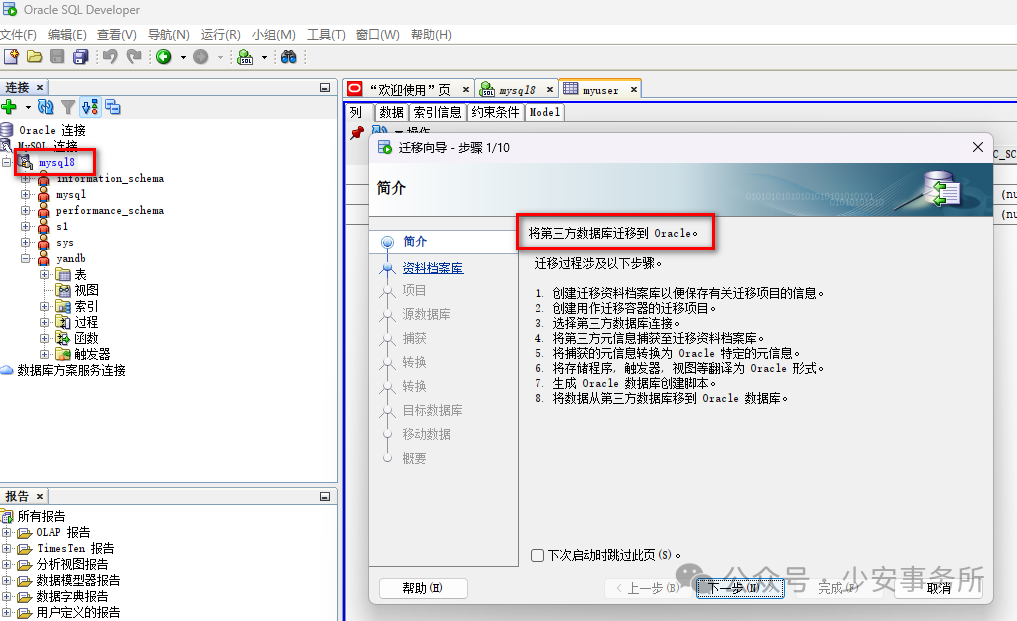1017x621 pixels.
Task: Select the 约束条件 sub-tab
Action: click(496, 112)
